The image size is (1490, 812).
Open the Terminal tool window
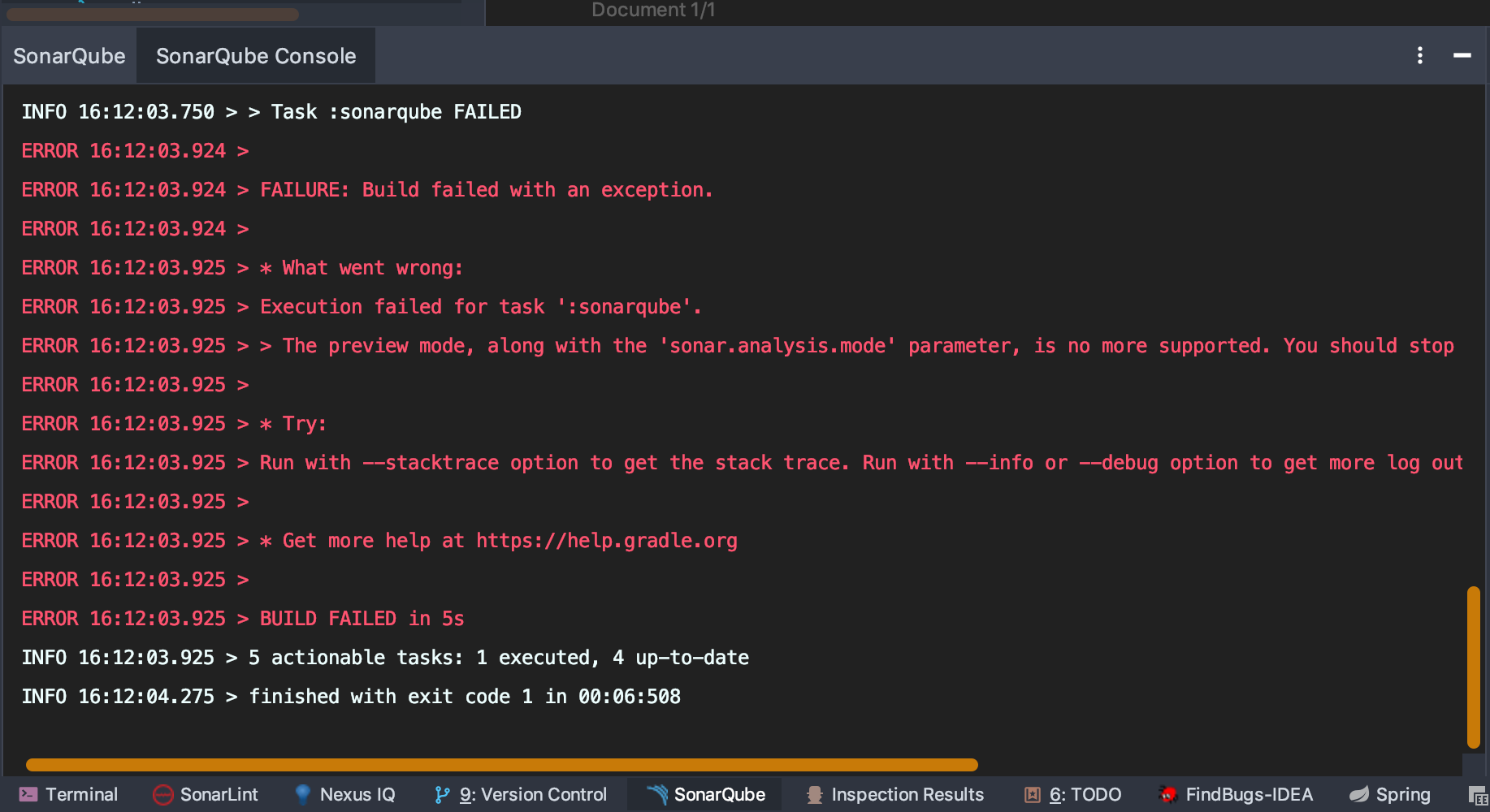(69, 794)
